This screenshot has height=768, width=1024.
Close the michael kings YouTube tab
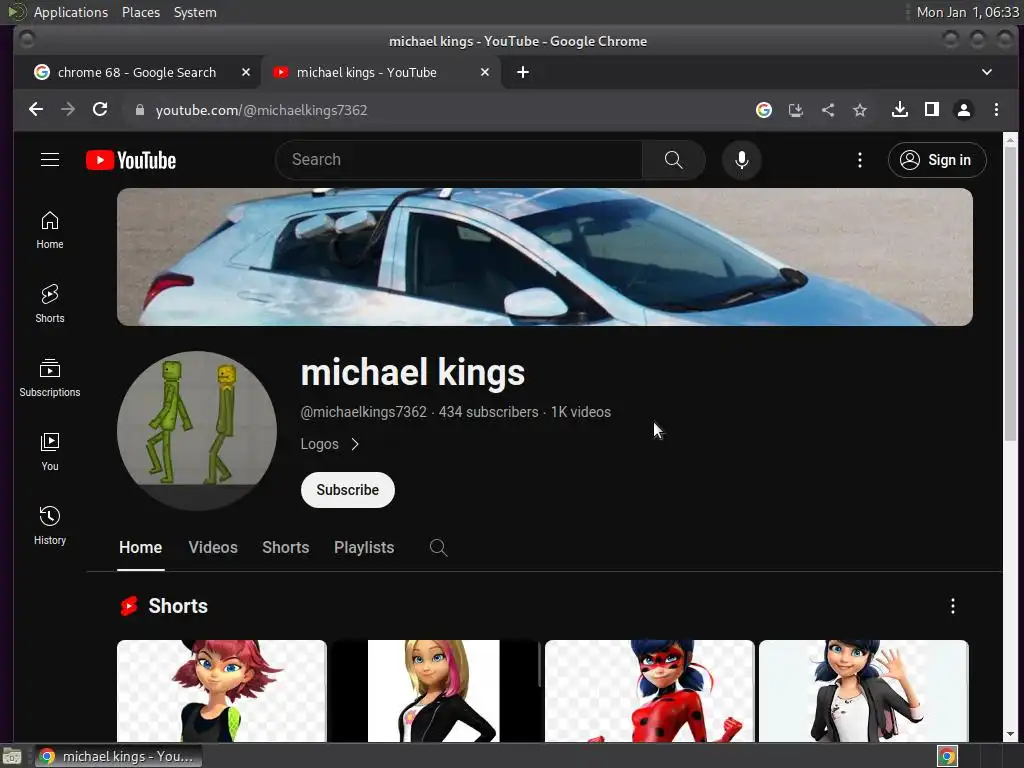pos(485,72)
